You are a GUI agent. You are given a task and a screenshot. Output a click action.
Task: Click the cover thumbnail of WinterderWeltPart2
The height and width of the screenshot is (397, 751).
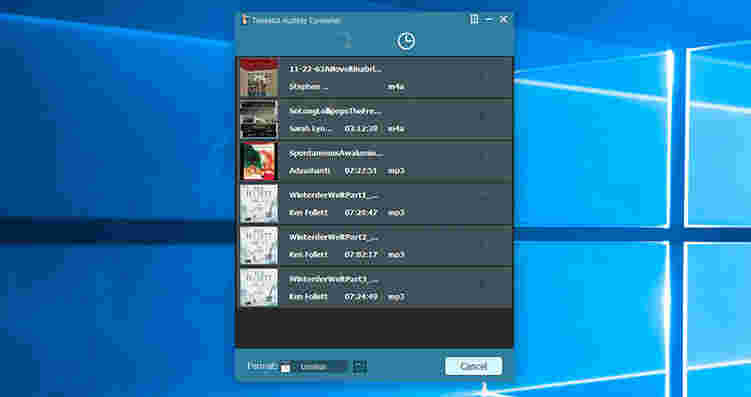coord(259,245)
